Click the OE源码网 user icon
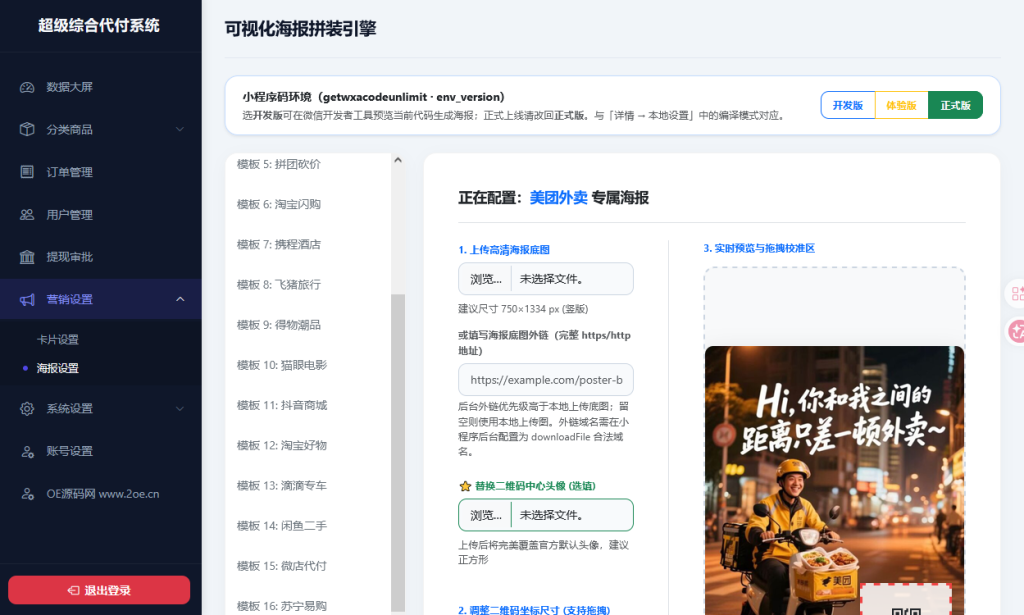Viewport: 1024px width, 615px height. (27, 494)
